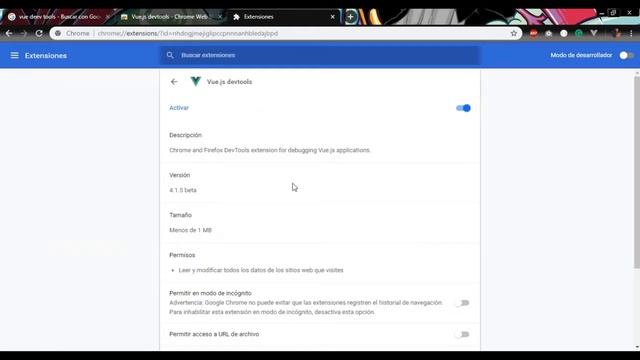Image resolution: width=640 pixels, height=360 pixels.
Task: Open Chrome's three-dot menu
Action: coord(631,33)
